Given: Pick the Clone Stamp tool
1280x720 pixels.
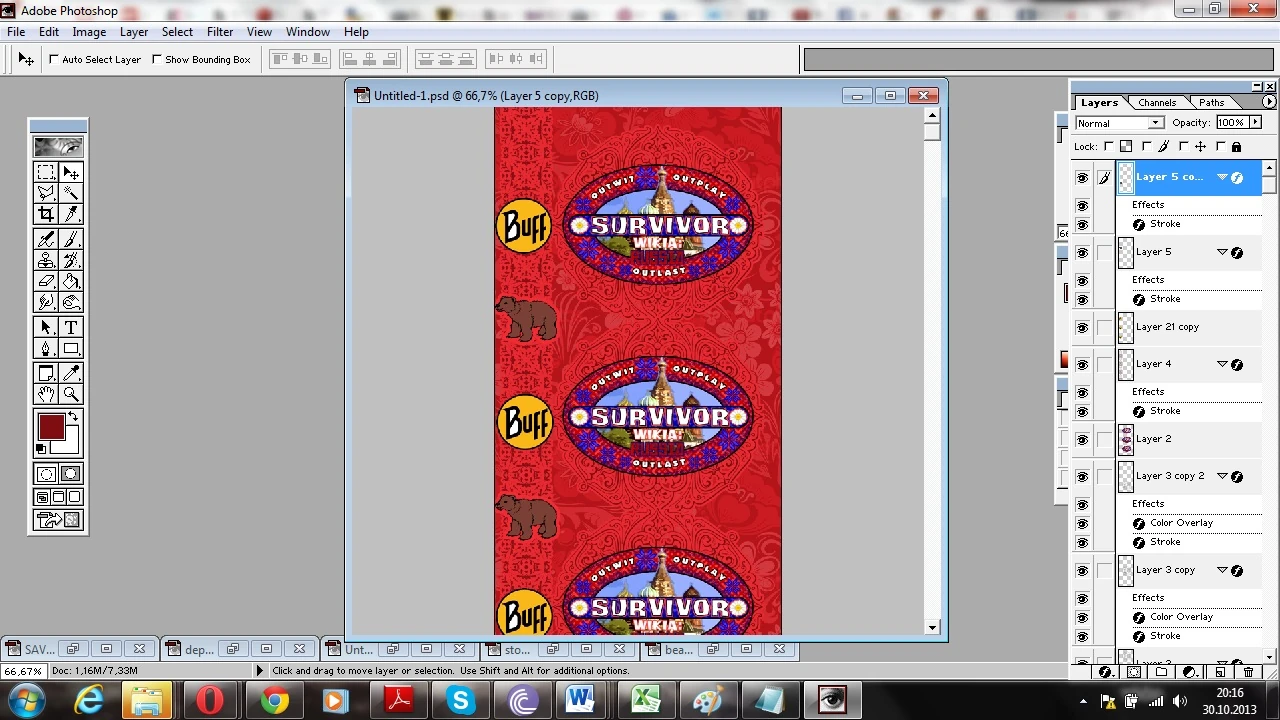Looking at the screenshot, I should coord(46,260).
